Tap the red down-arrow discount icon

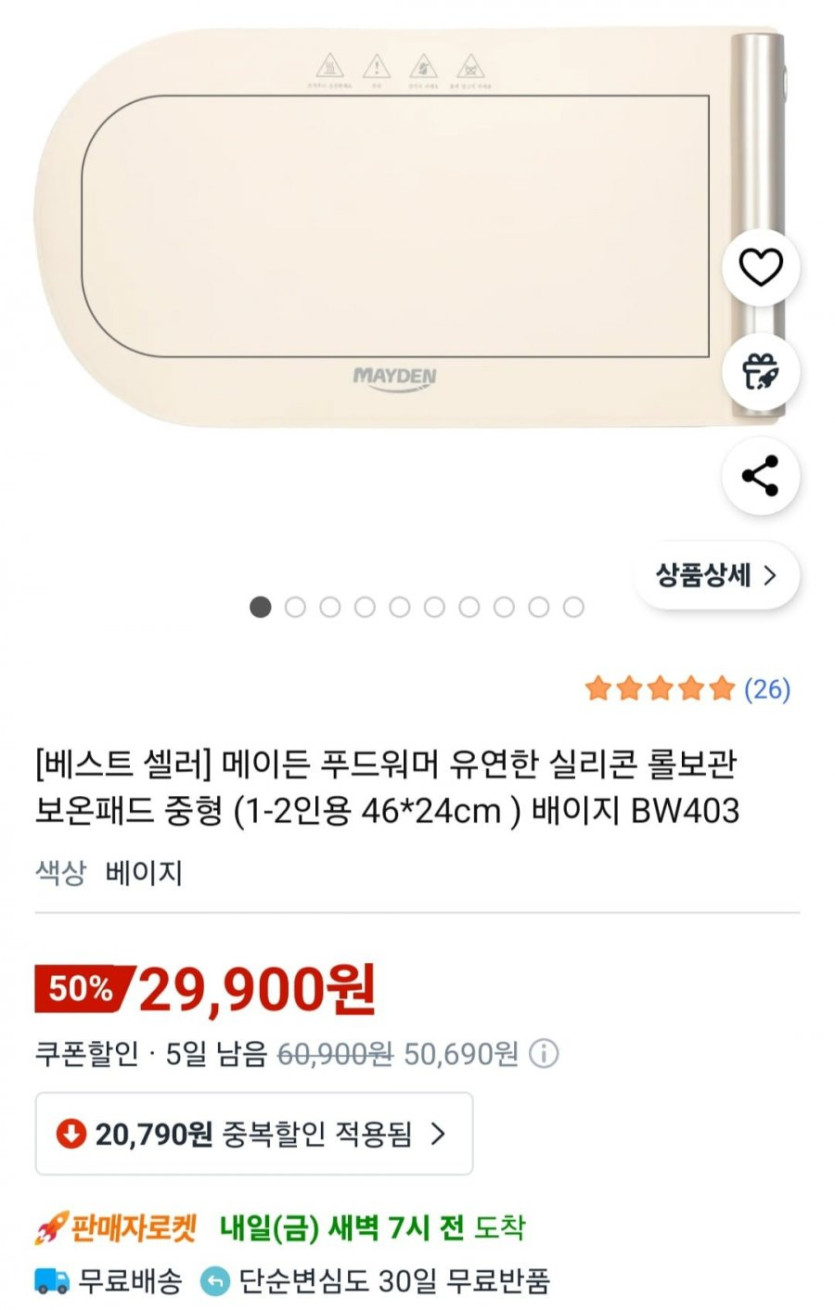[x=71, y=1133]
